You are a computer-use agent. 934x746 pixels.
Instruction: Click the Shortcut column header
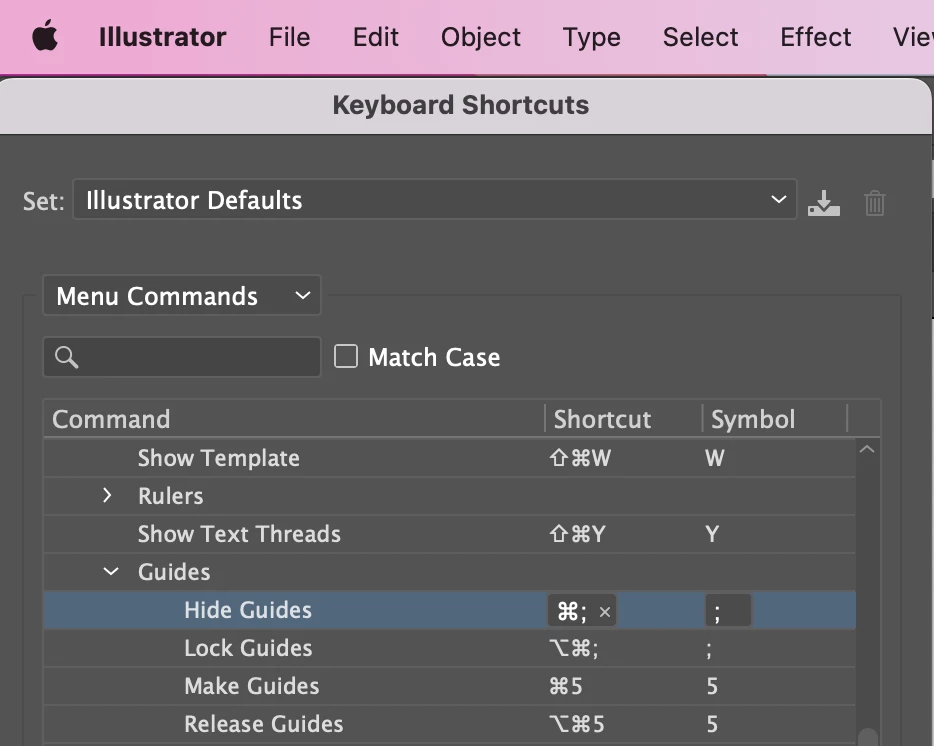[x=602, y=419]
